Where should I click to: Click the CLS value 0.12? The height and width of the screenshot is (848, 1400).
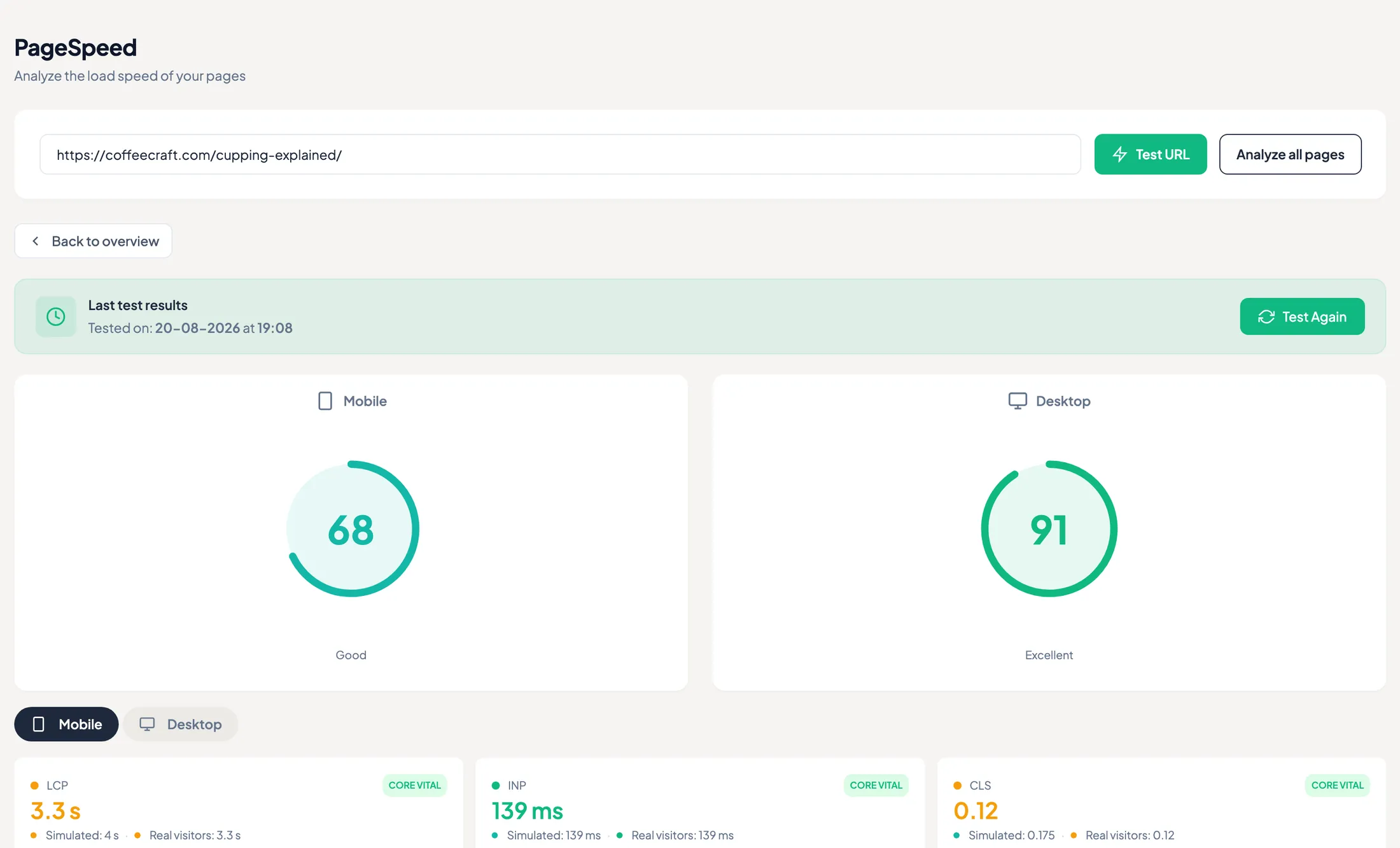976,810
